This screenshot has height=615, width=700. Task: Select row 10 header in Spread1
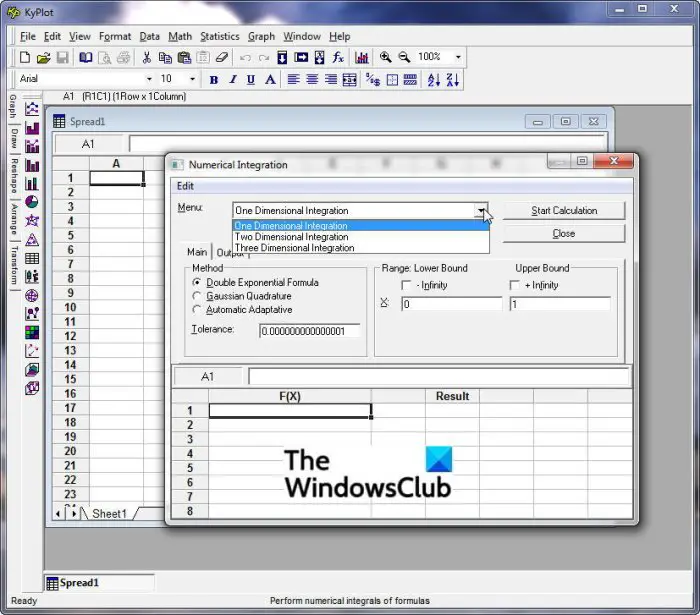point(71,308)
